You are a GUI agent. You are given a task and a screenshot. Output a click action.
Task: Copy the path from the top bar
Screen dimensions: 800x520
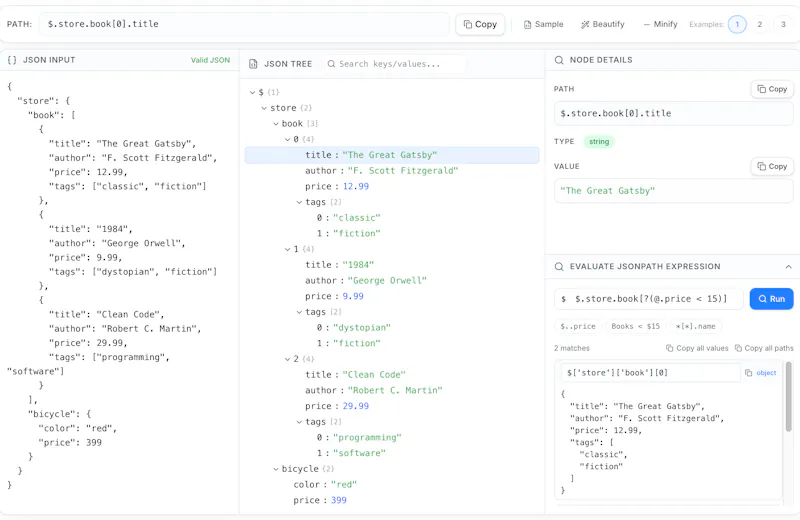coord(480,24)
